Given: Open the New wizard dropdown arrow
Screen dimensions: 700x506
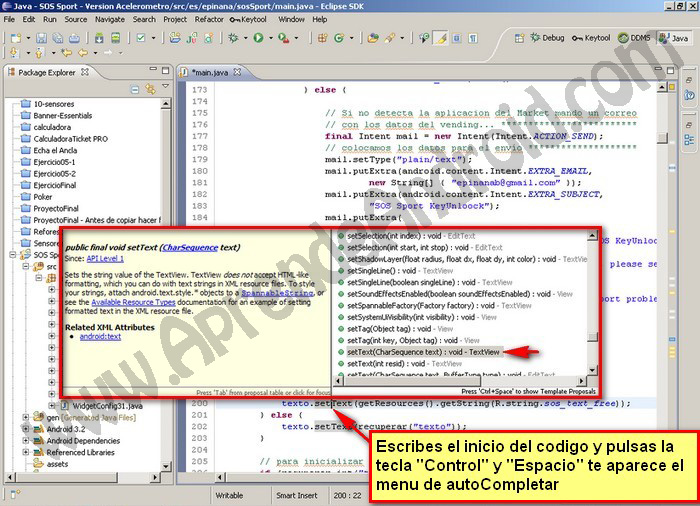Looking at the screenshot, I should (28, 38).
